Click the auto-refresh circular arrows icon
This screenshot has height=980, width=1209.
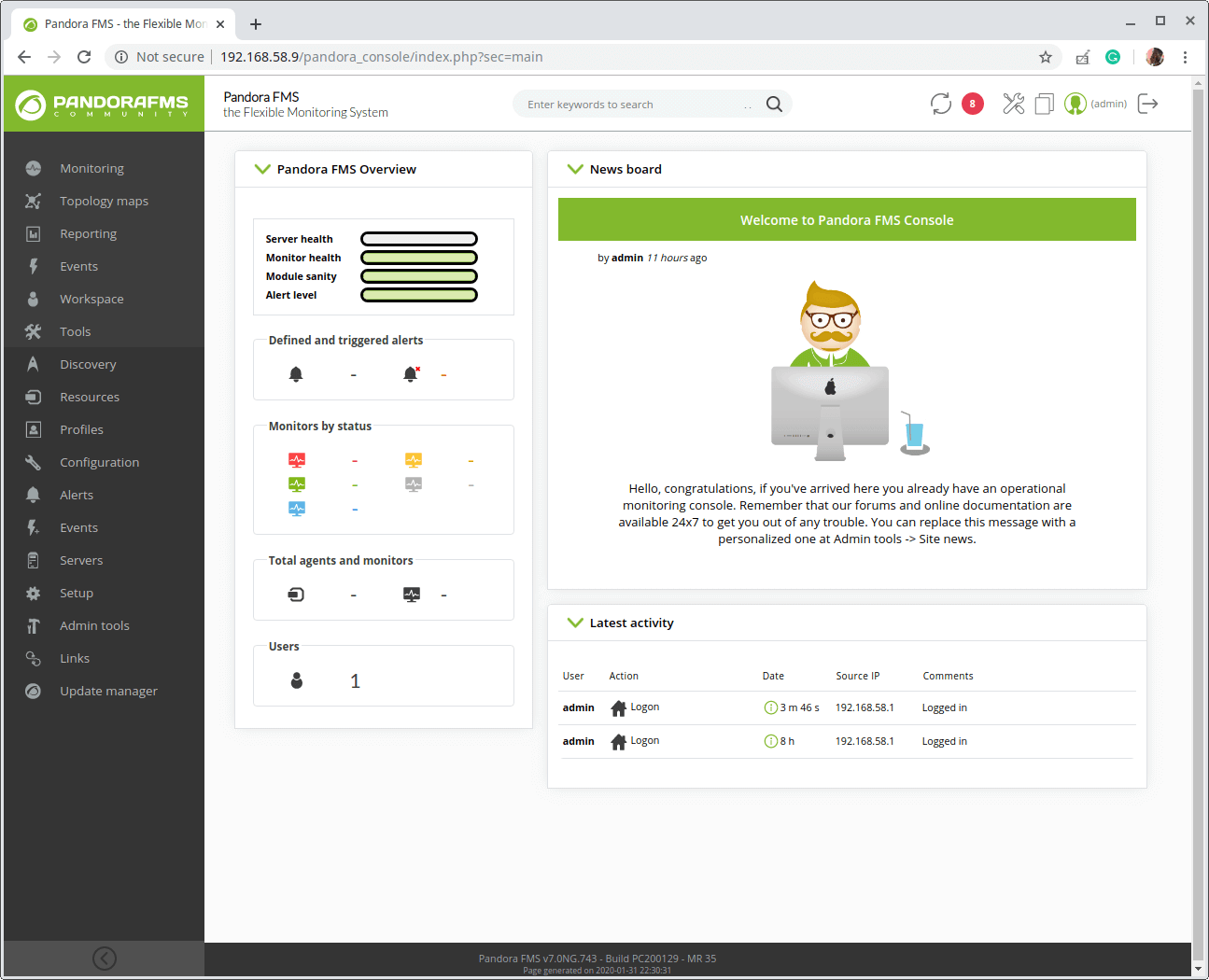point(940,104)
